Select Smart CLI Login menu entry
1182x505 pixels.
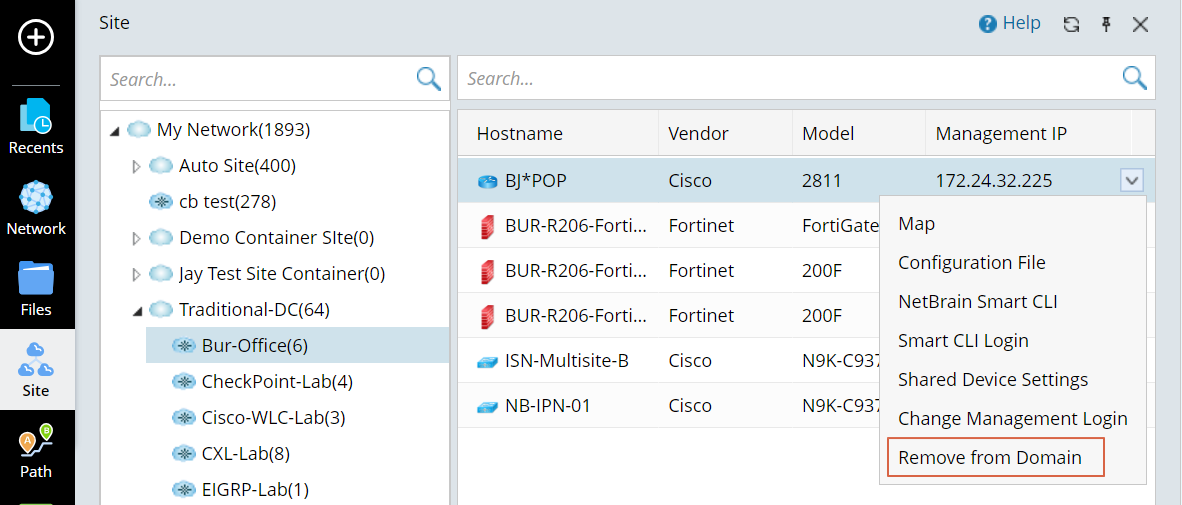pyautogui.click(x=962, y=341)
